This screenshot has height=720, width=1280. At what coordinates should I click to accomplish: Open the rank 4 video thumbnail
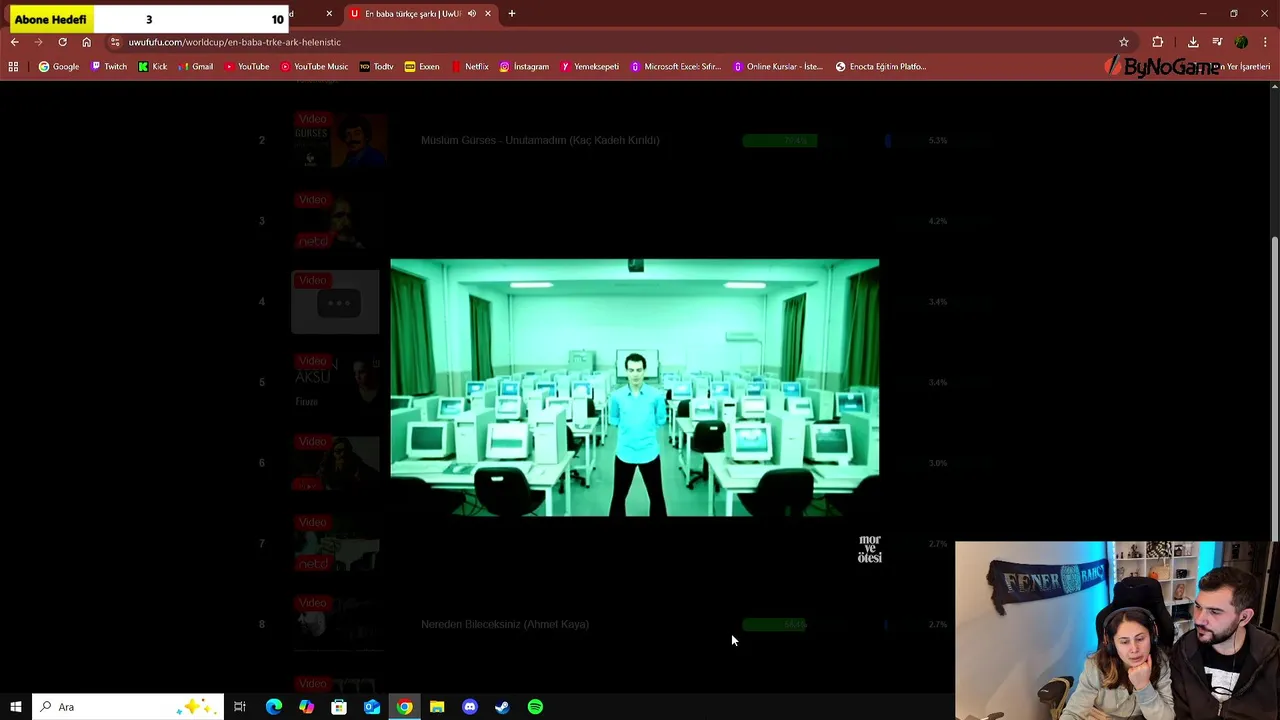(336, 302)
